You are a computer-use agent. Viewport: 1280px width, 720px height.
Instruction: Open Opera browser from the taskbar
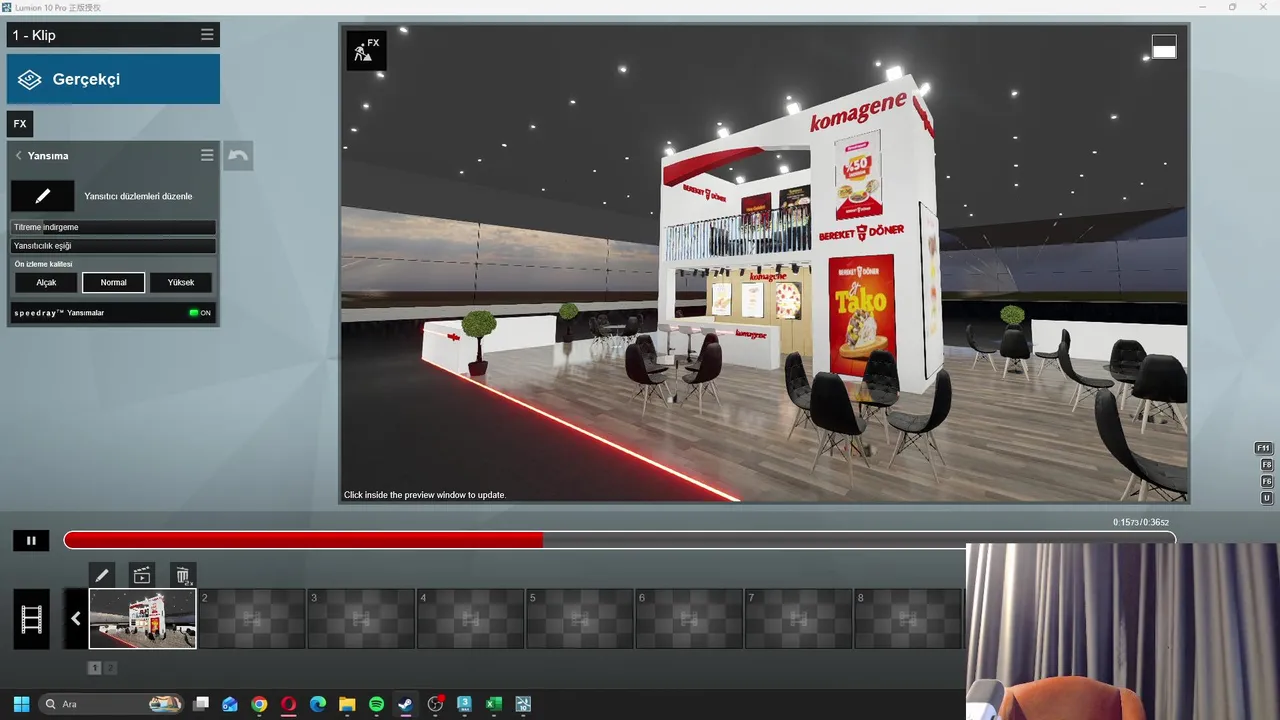click(289, 704)
